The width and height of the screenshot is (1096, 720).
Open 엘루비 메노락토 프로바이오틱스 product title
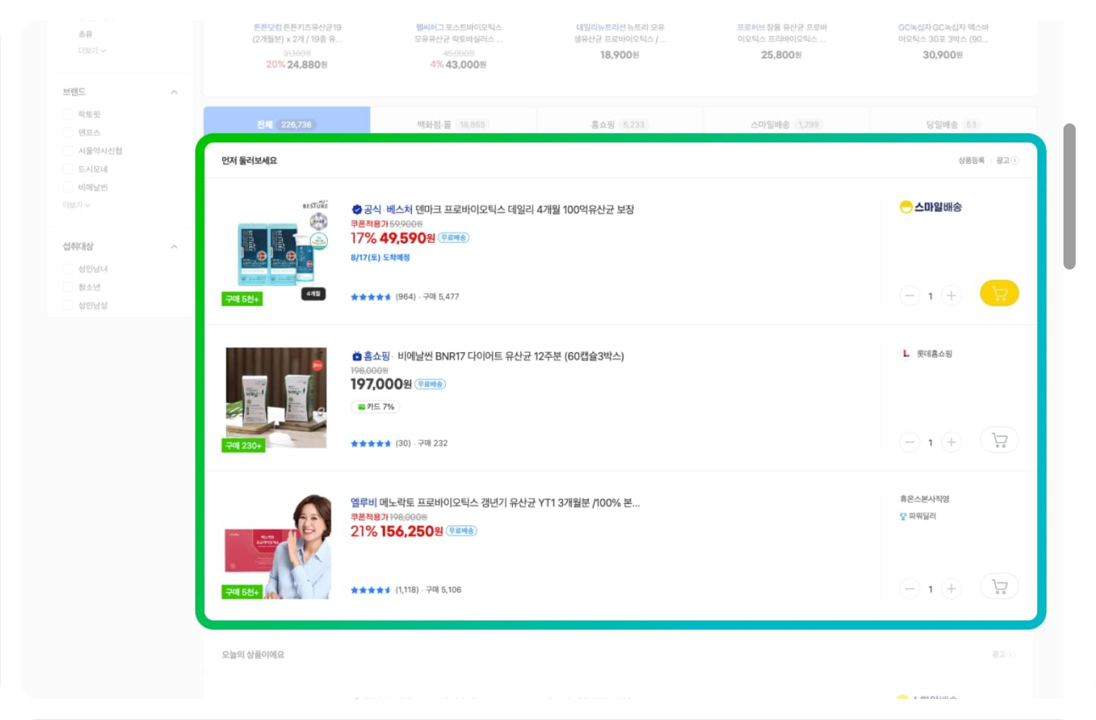click(495, 503)
